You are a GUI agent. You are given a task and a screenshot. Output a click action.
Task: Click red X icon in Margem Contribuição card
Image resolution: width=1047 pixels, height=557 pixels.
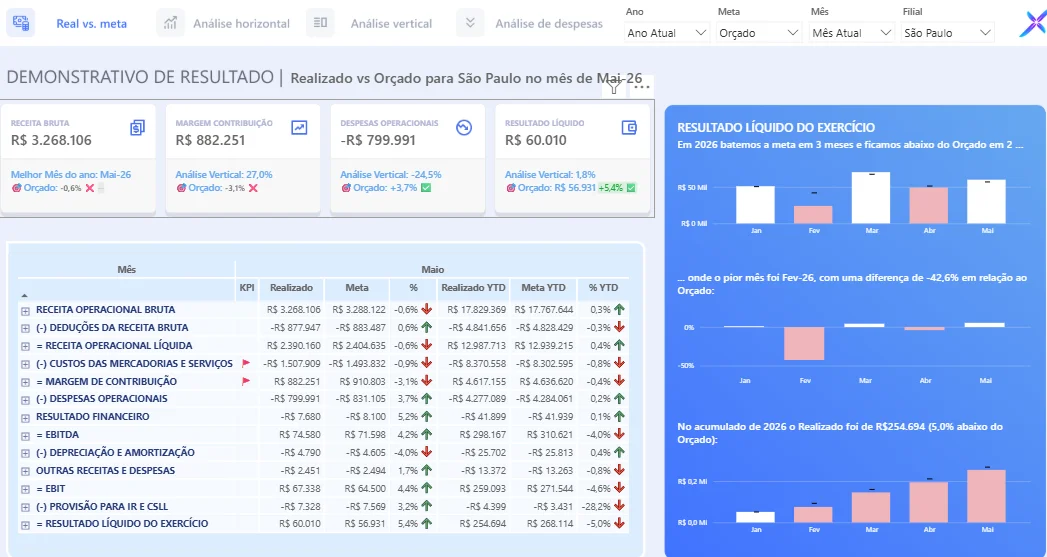click(253, 188)
